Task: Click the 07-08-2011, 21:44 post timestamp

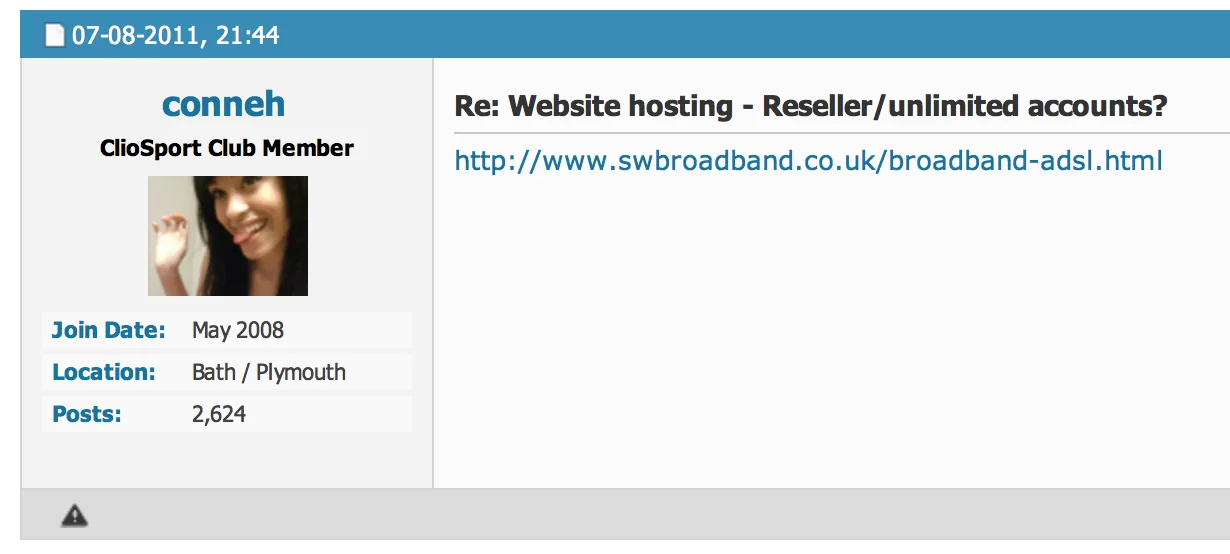Action: click(x=175, y=36)
